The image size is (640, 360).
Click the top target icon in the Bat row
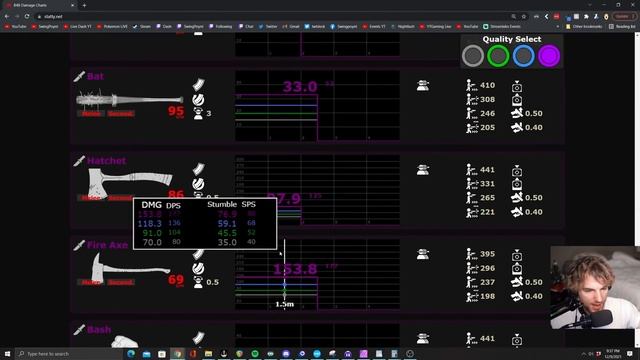coord(517,86)
